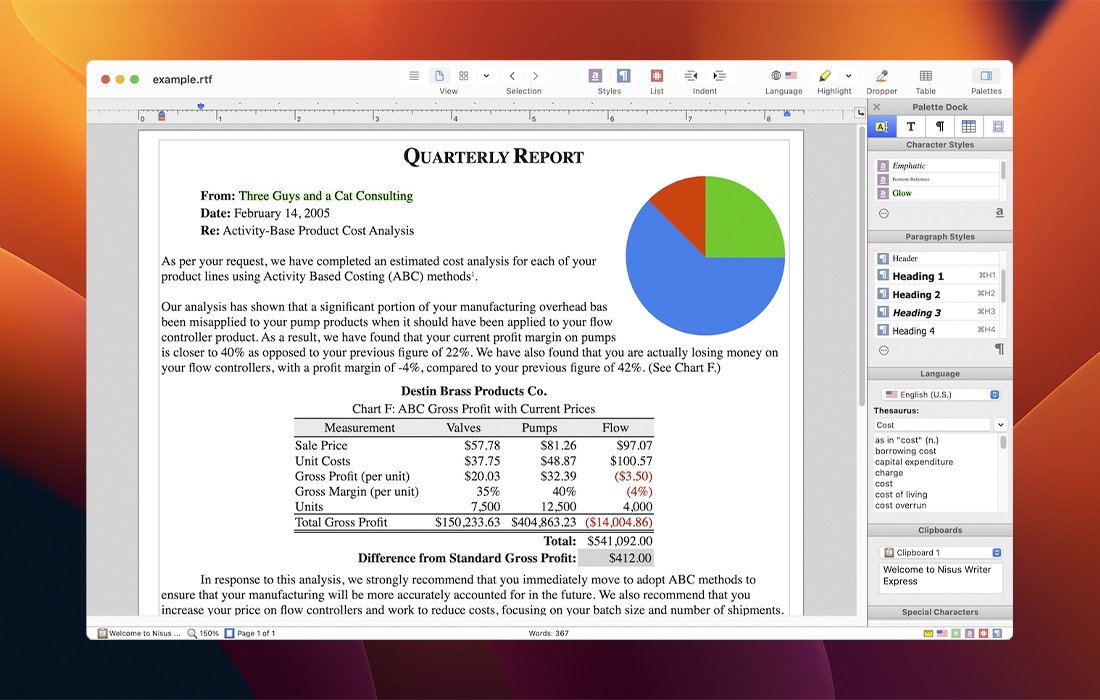Viewport: 1100px width, 700px height.
Task: Switch to Draft View mode
Action: [414, 76]
